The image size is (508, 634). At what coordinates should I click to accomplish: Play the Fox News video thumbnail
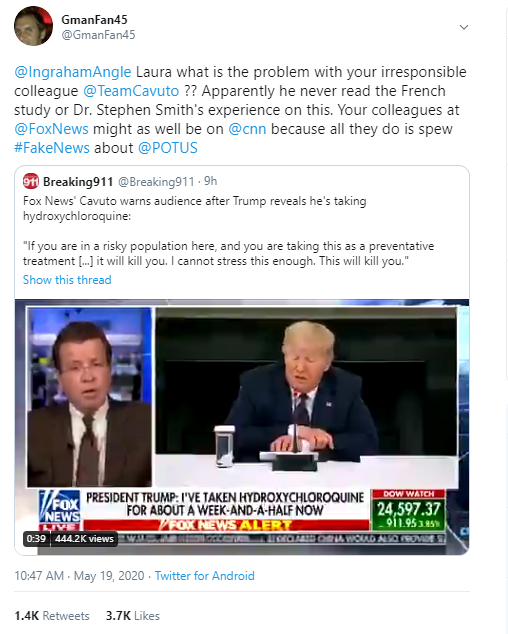242,427
